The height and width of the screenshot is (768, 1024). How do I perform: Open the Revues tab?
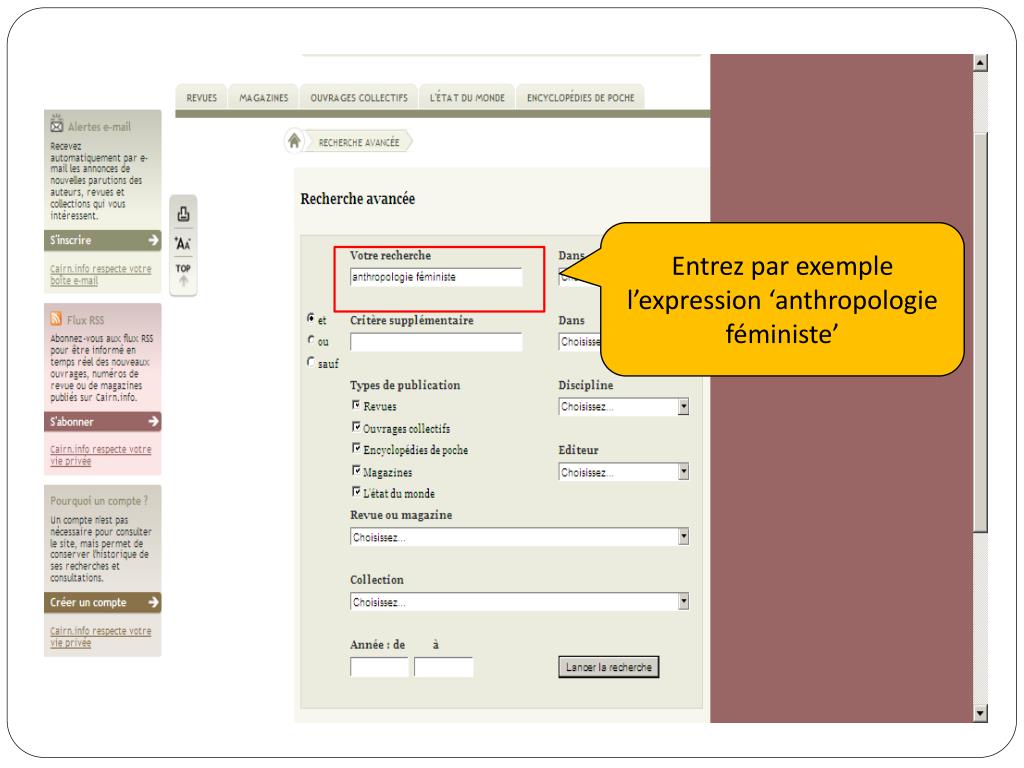(201, 97)
